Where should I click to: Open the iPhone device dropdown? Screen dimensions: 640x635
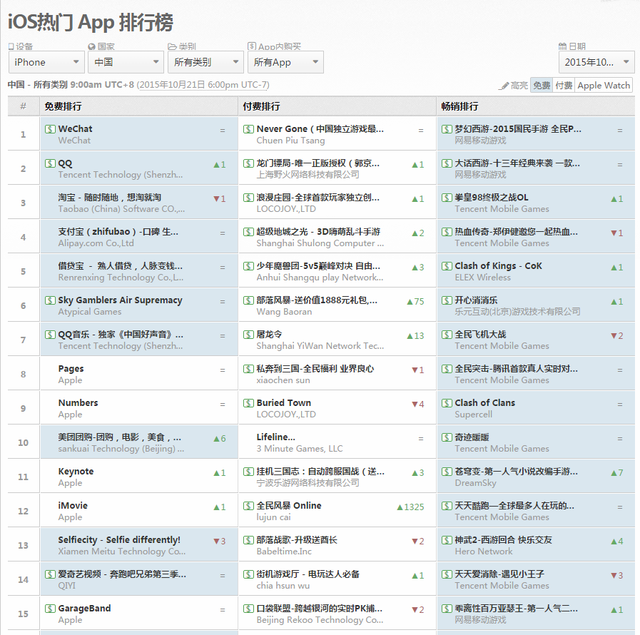tap(46, 62)
